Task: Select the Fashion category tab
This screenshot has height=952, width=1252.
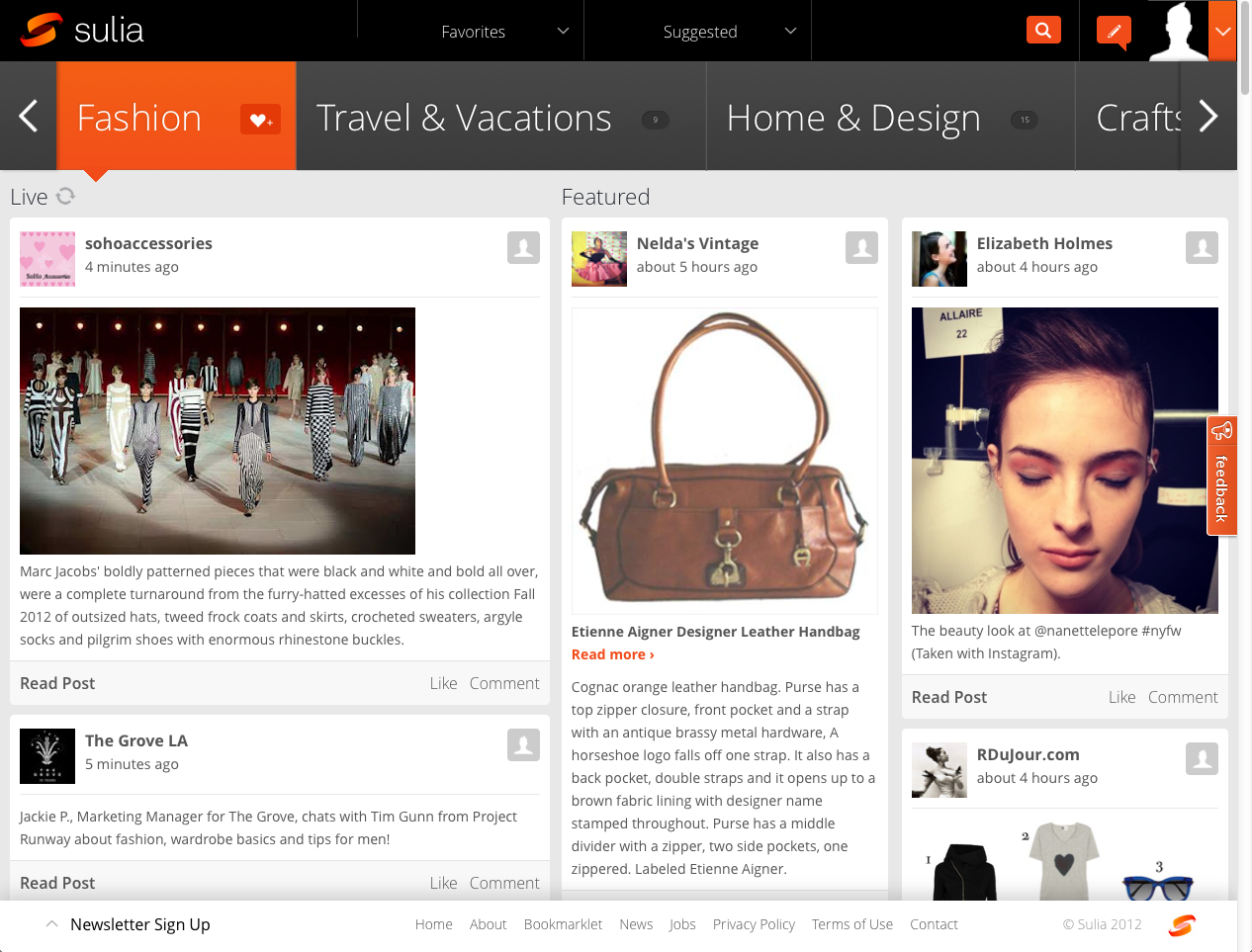Action: point(176,117)
